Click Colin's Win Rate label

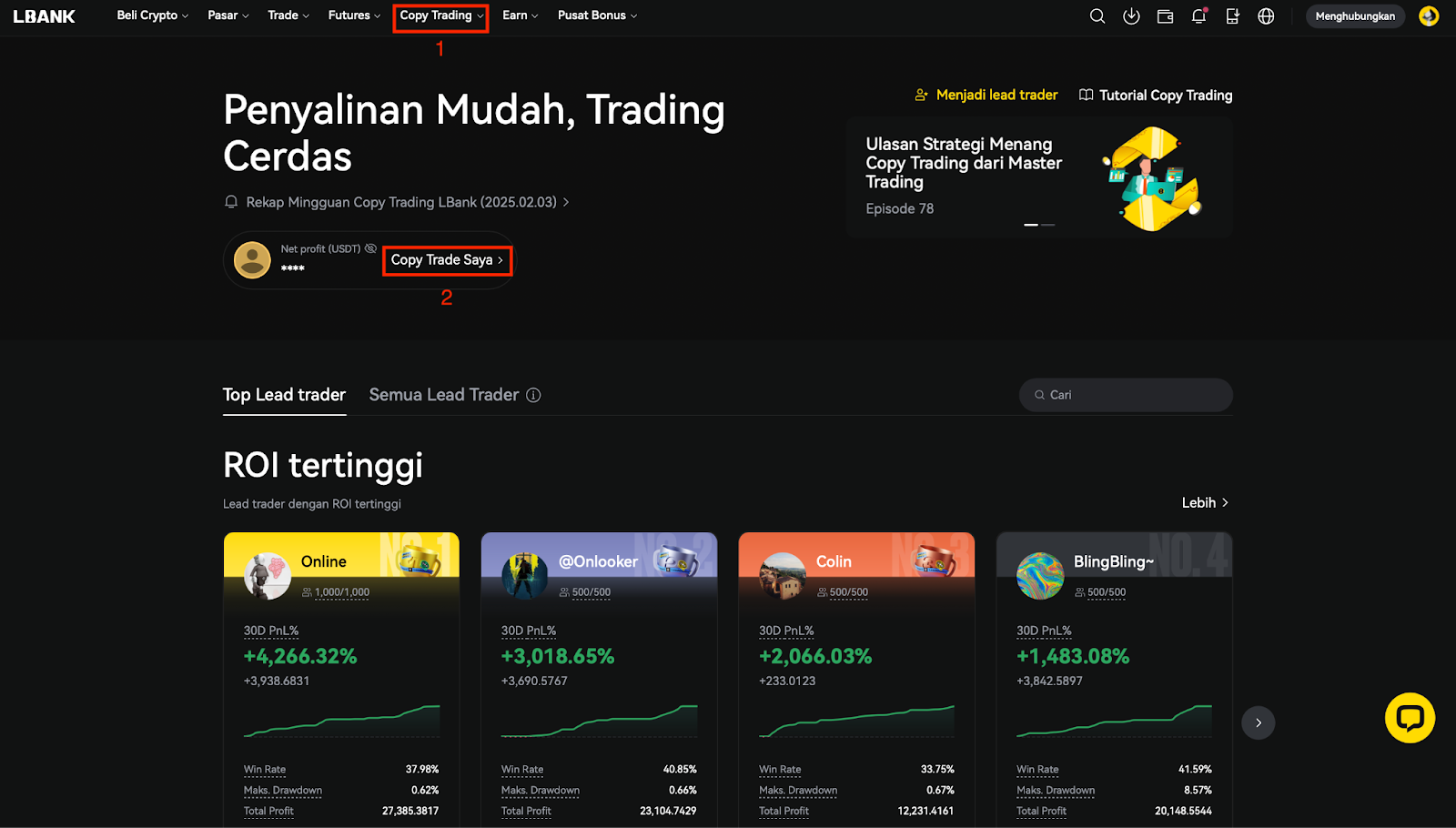pyautogui.click(x=780, y=770)
